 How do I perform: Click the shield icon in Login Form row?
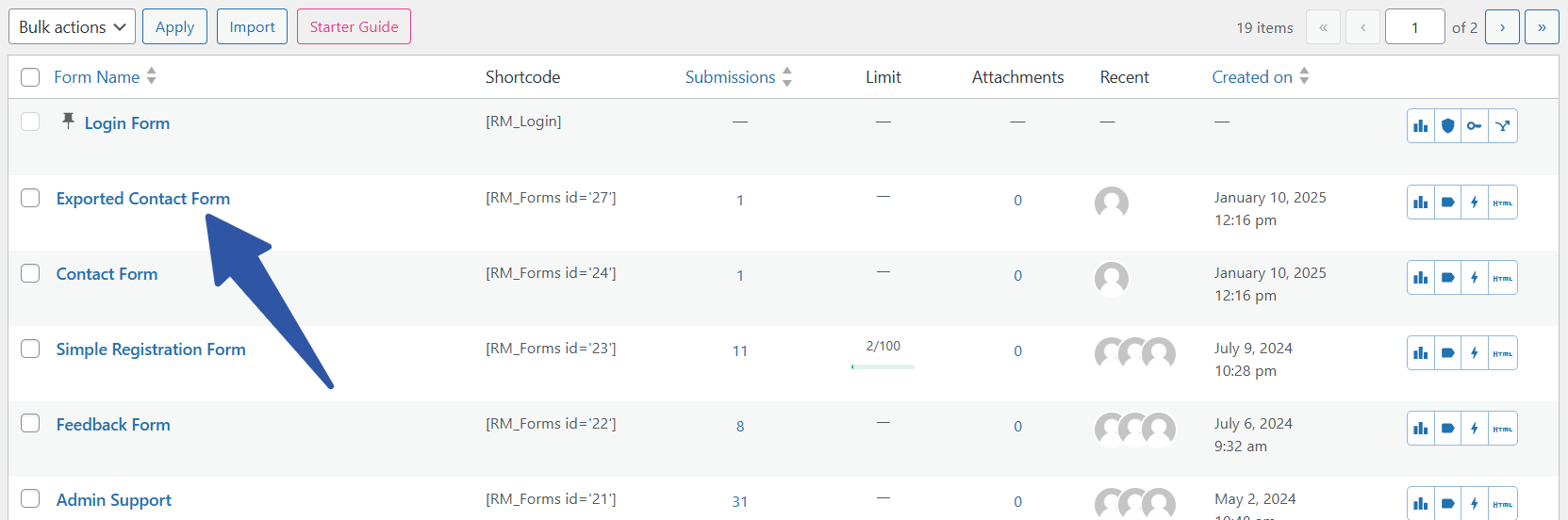[x=1447, y=126]
